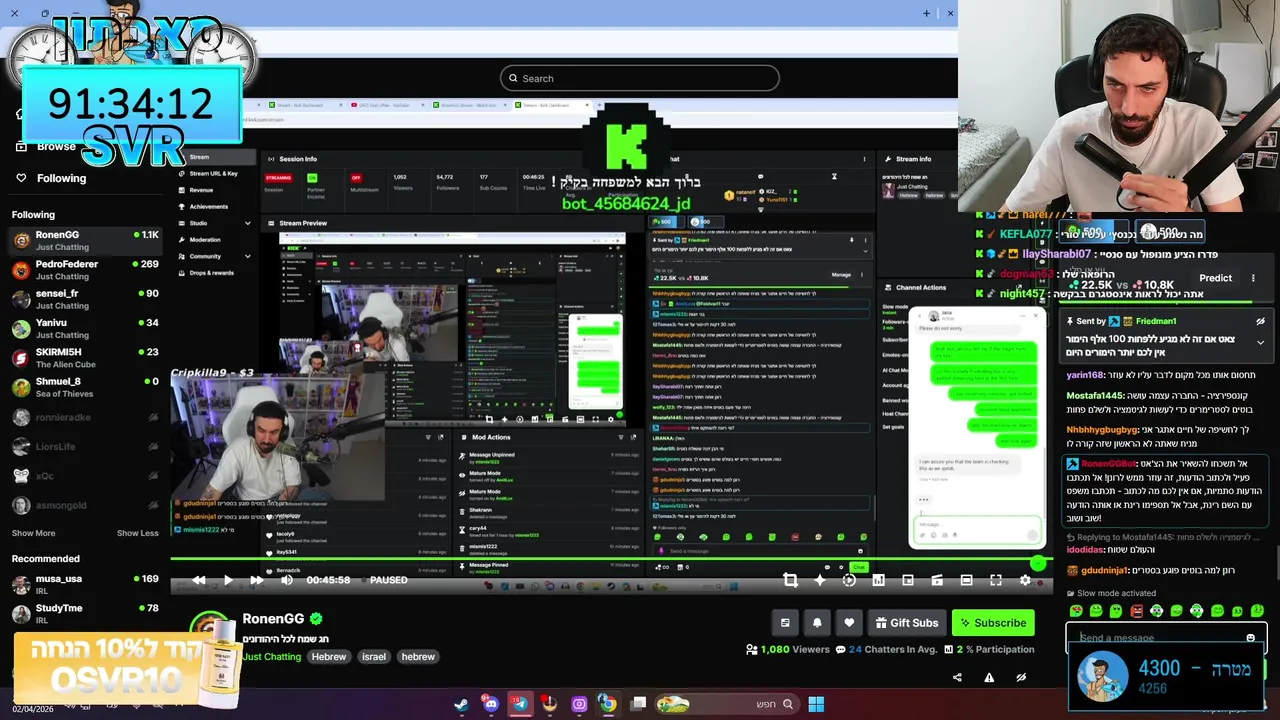Unpin the pinned message by Friedman1

click(1260, 322)
